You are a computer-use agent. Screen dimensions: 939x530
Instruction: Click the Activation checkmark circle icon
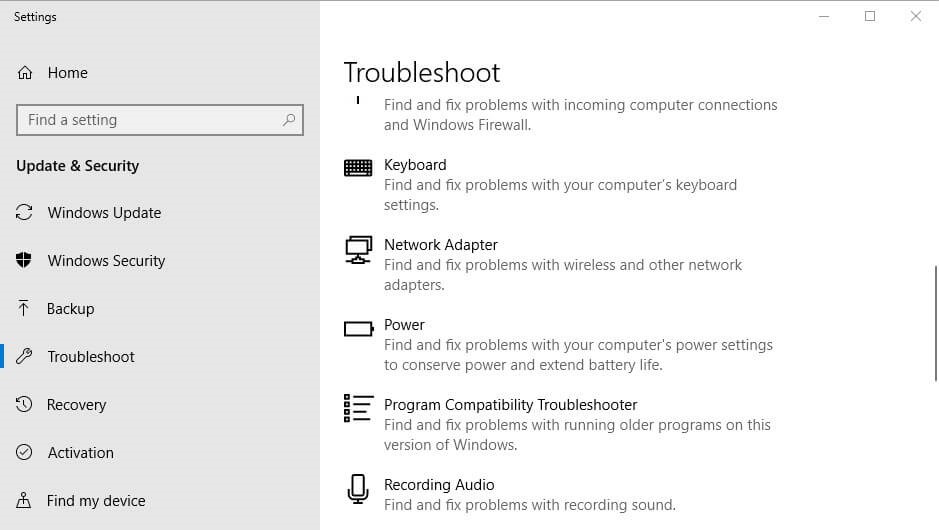pyautogui.click(x=24, y=452)
